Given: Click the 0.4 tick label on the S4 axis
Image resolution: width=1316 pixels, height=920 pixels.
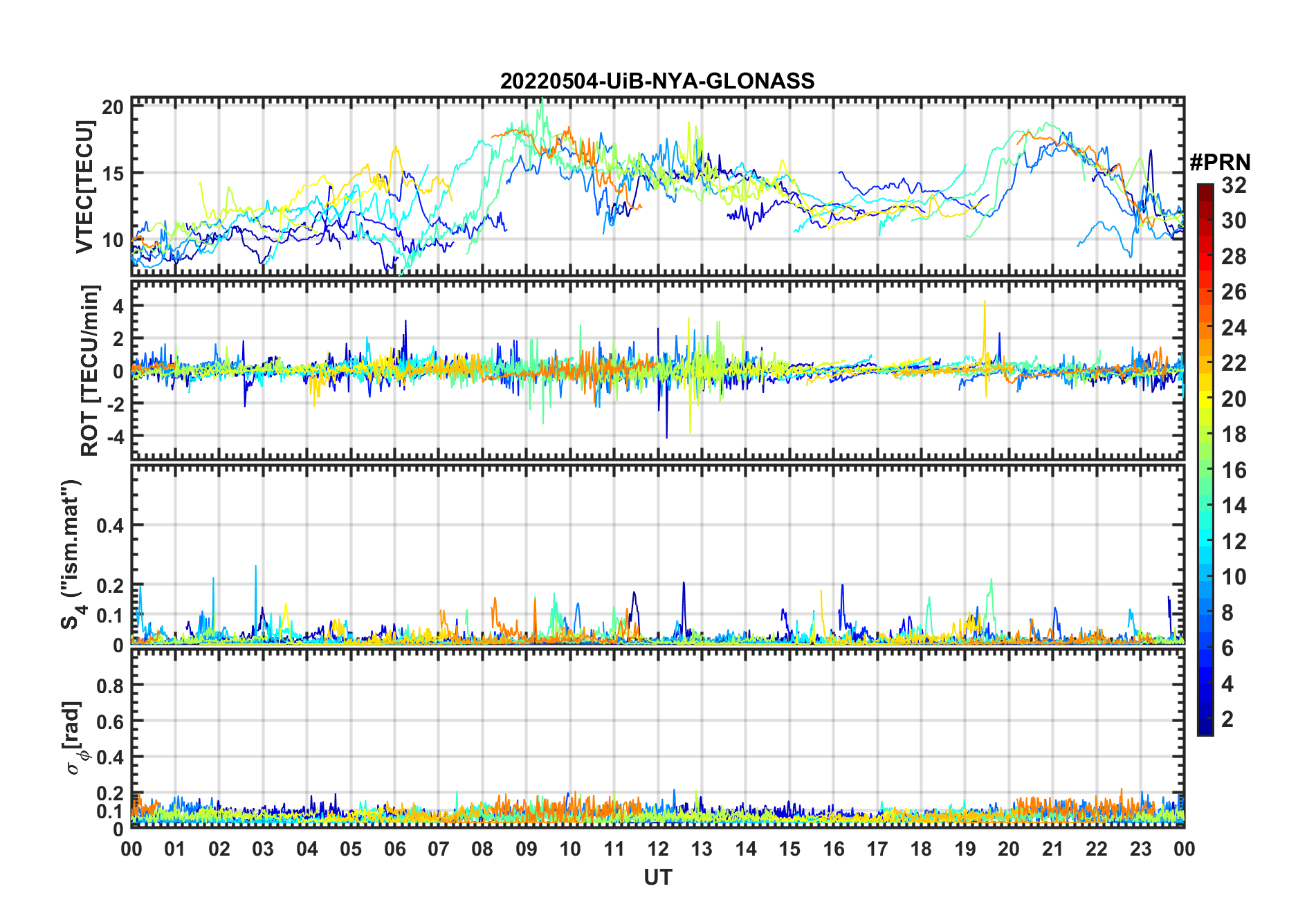Looking at the screenshot, I should [x=110, y=526].
